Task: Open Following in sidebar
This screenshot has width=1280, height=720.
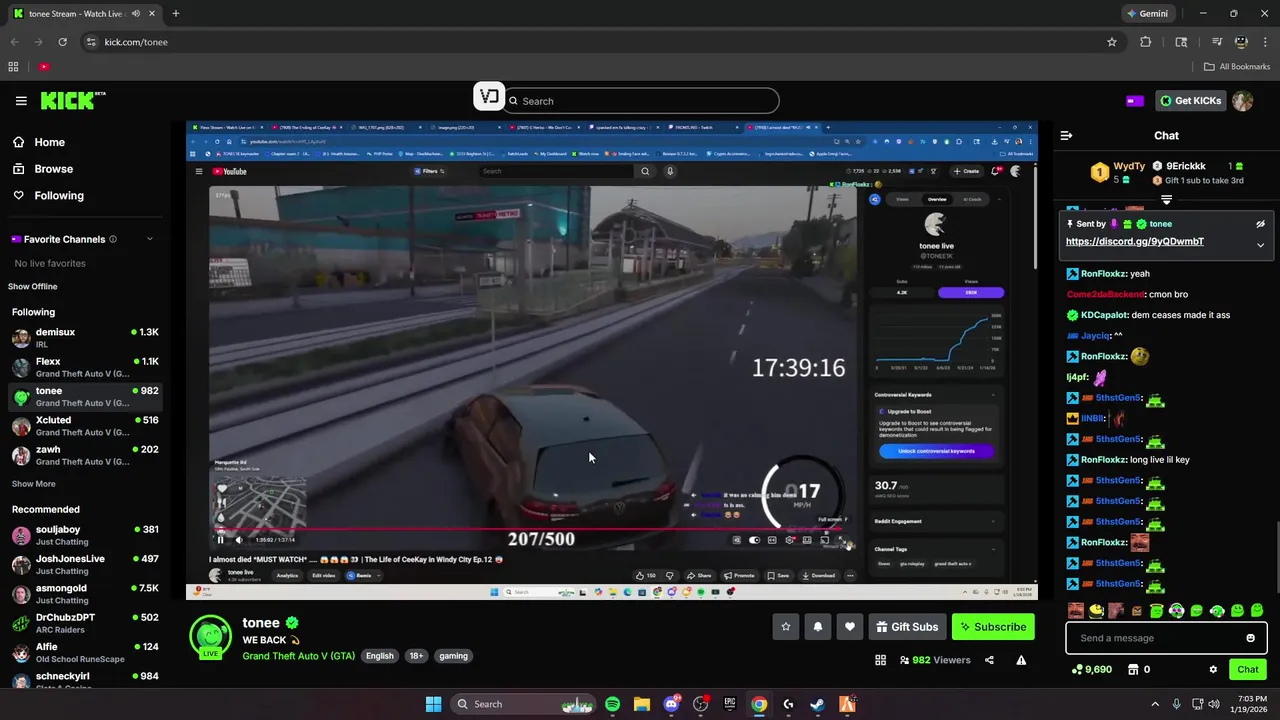Action: coord(84,196)
